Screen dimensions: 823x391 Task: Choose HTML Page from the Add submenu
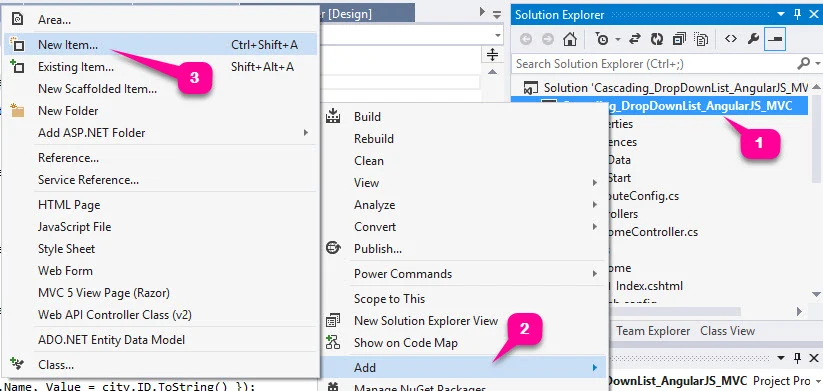tap(160, 205)
